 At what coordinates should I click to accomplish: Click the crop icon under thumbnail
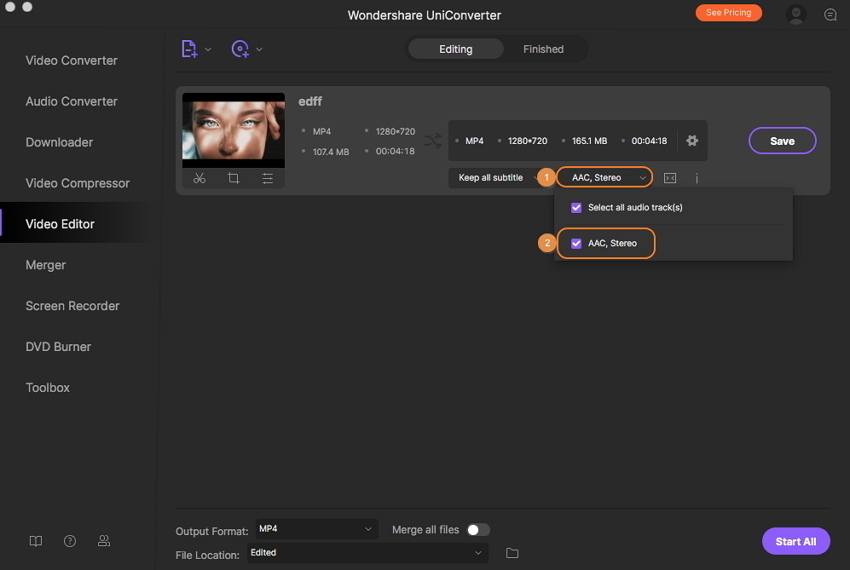pos(234,178)
